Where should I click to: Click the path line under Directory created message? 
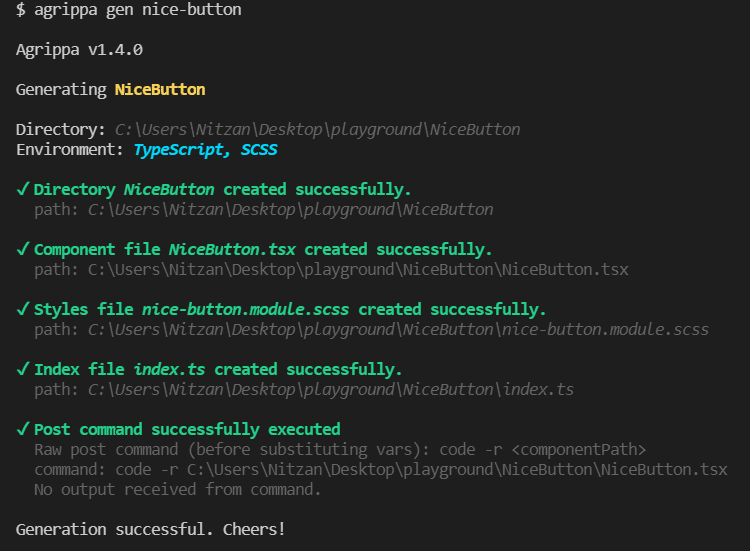(264, 210)
